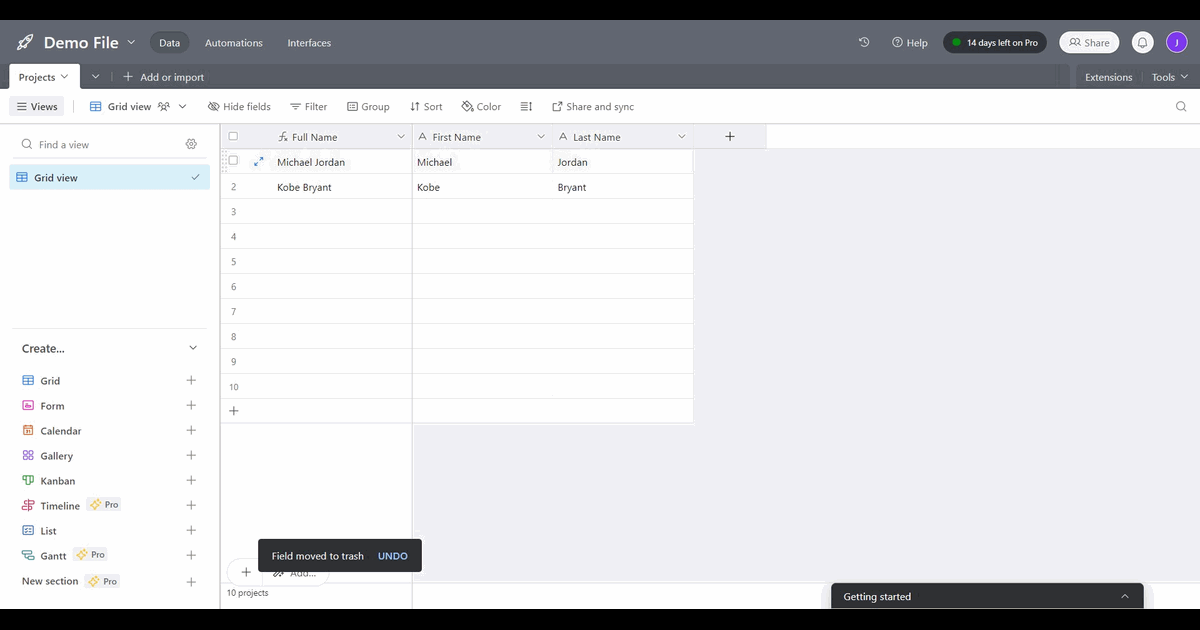Screen dimensions: 1200x630
Task: Select Last Name cell Bryant
Action: [x=622, y=187]
